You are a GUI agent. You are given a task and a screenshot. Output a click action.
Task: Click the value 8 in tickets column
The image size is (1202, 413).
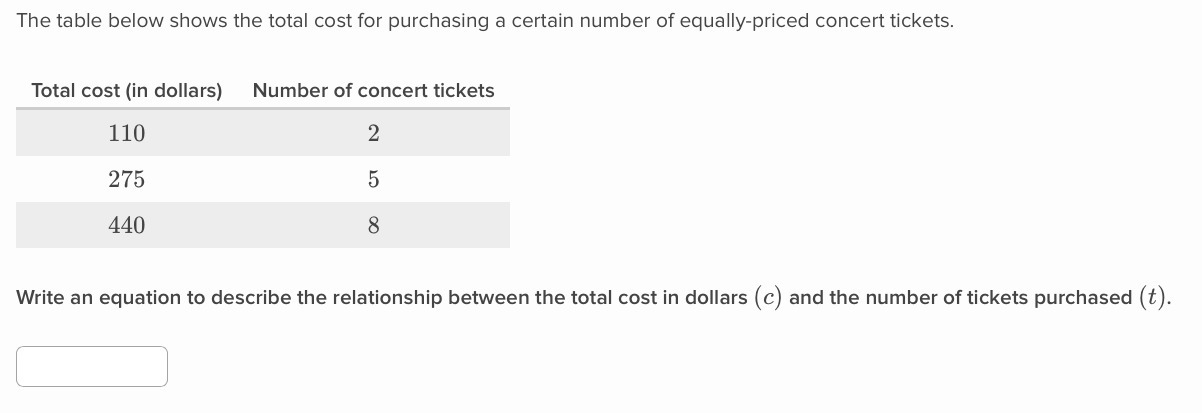373,226
